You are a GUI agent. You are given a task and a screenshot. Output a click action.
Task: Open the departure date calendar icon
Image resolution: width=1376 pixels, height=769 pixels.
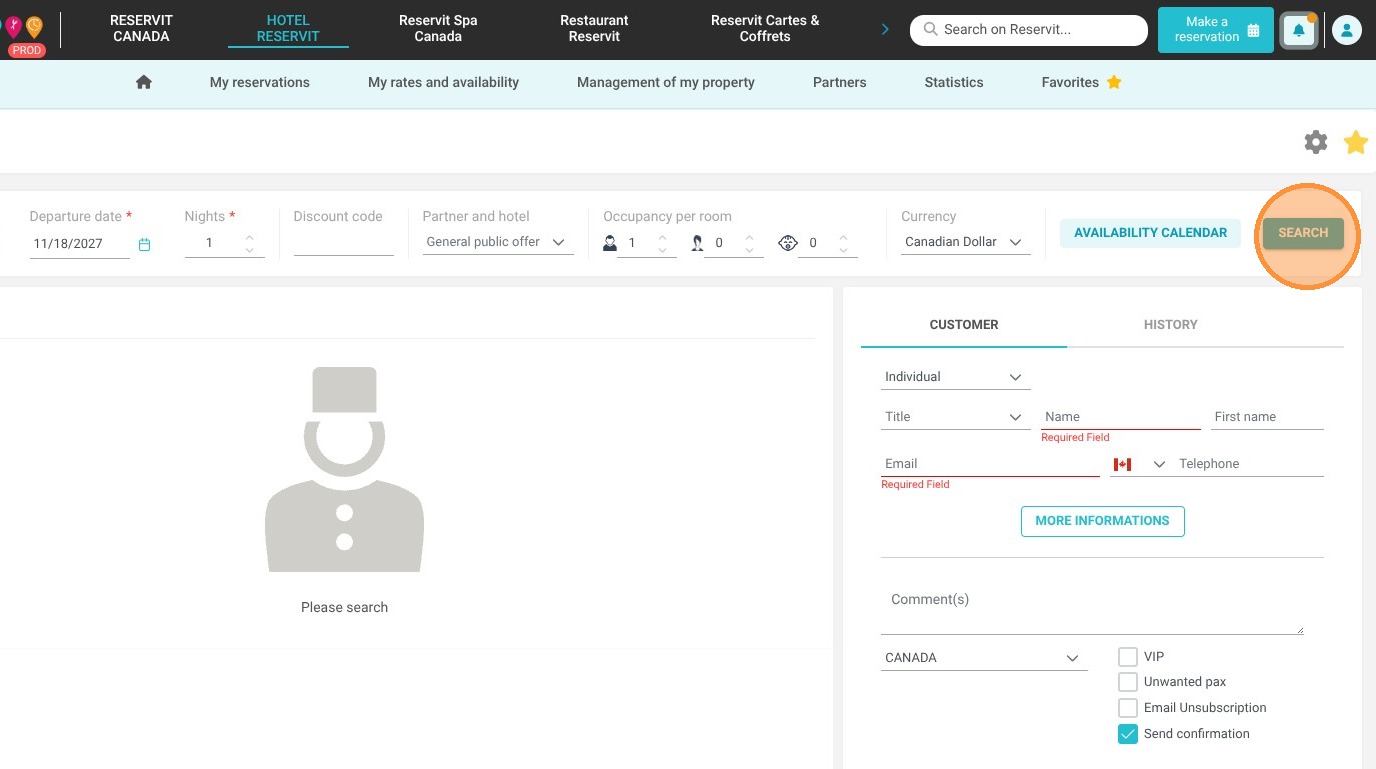145,244
